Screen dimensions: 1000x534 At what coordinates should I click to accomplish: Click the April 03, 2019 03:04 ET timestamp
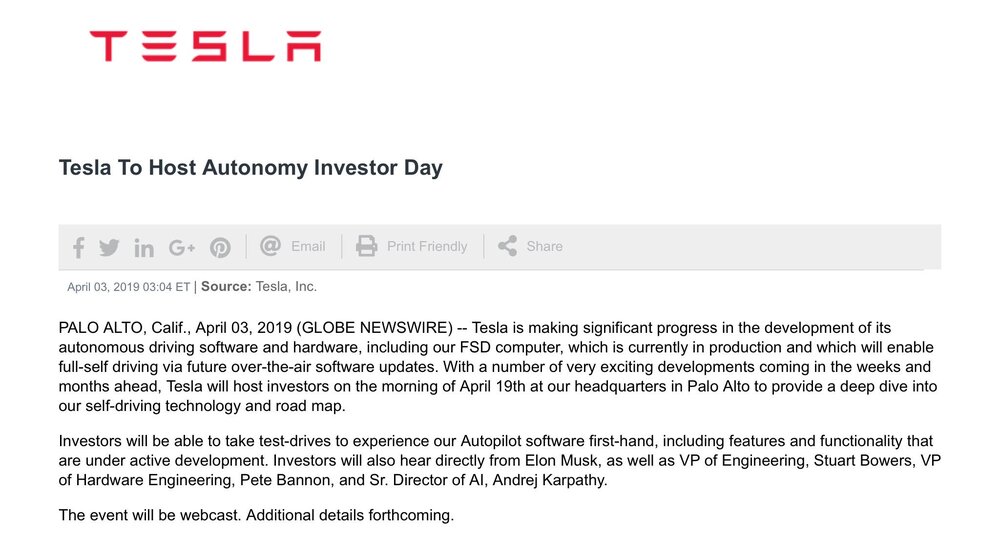point(128,287)
